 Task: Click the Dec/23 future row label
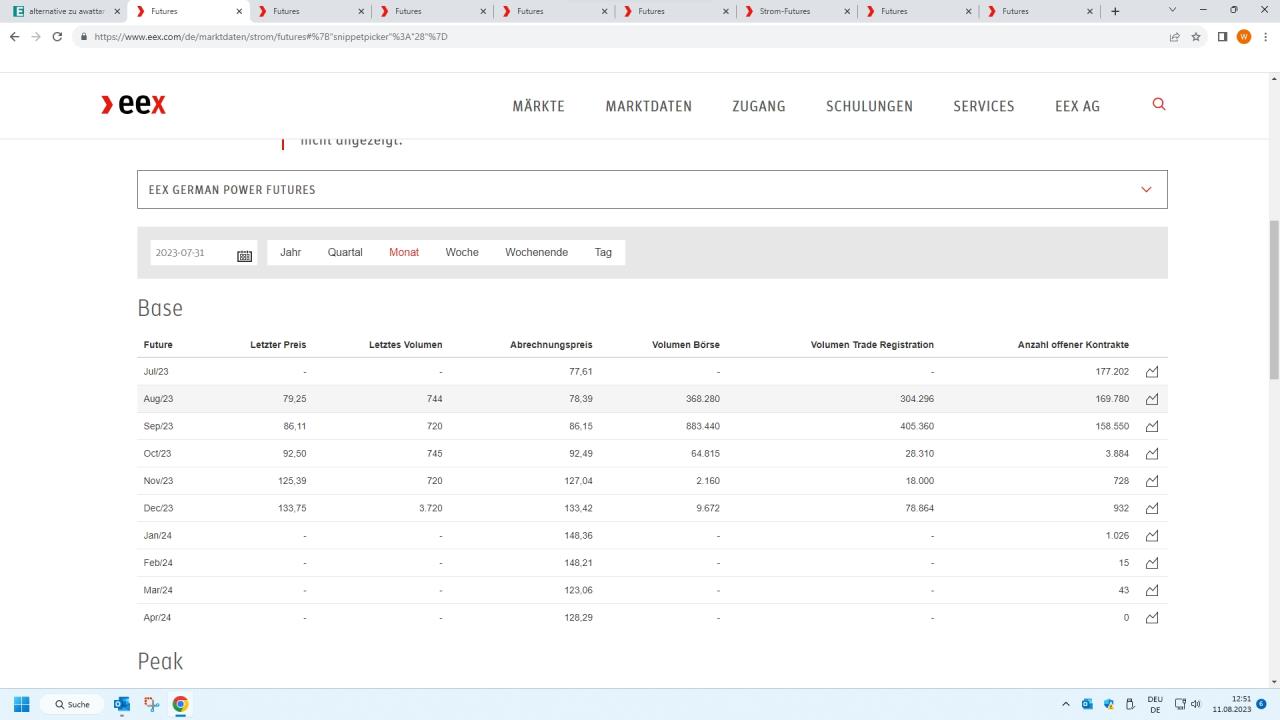tap(158, 508)
